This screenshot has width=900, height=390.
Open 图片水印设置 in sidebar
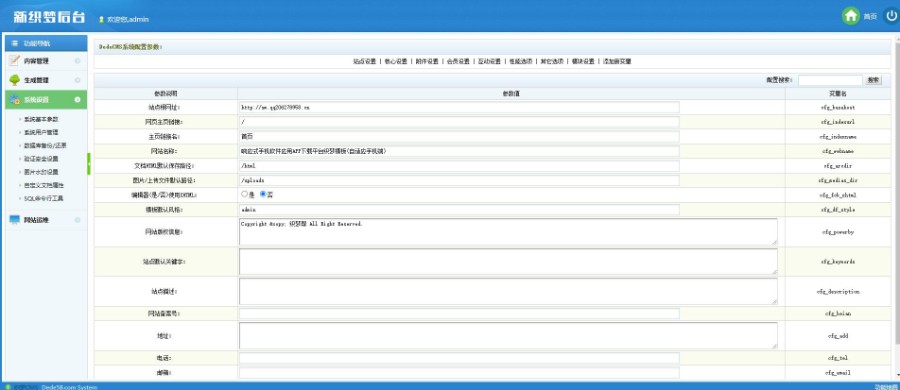coord(41,172)
